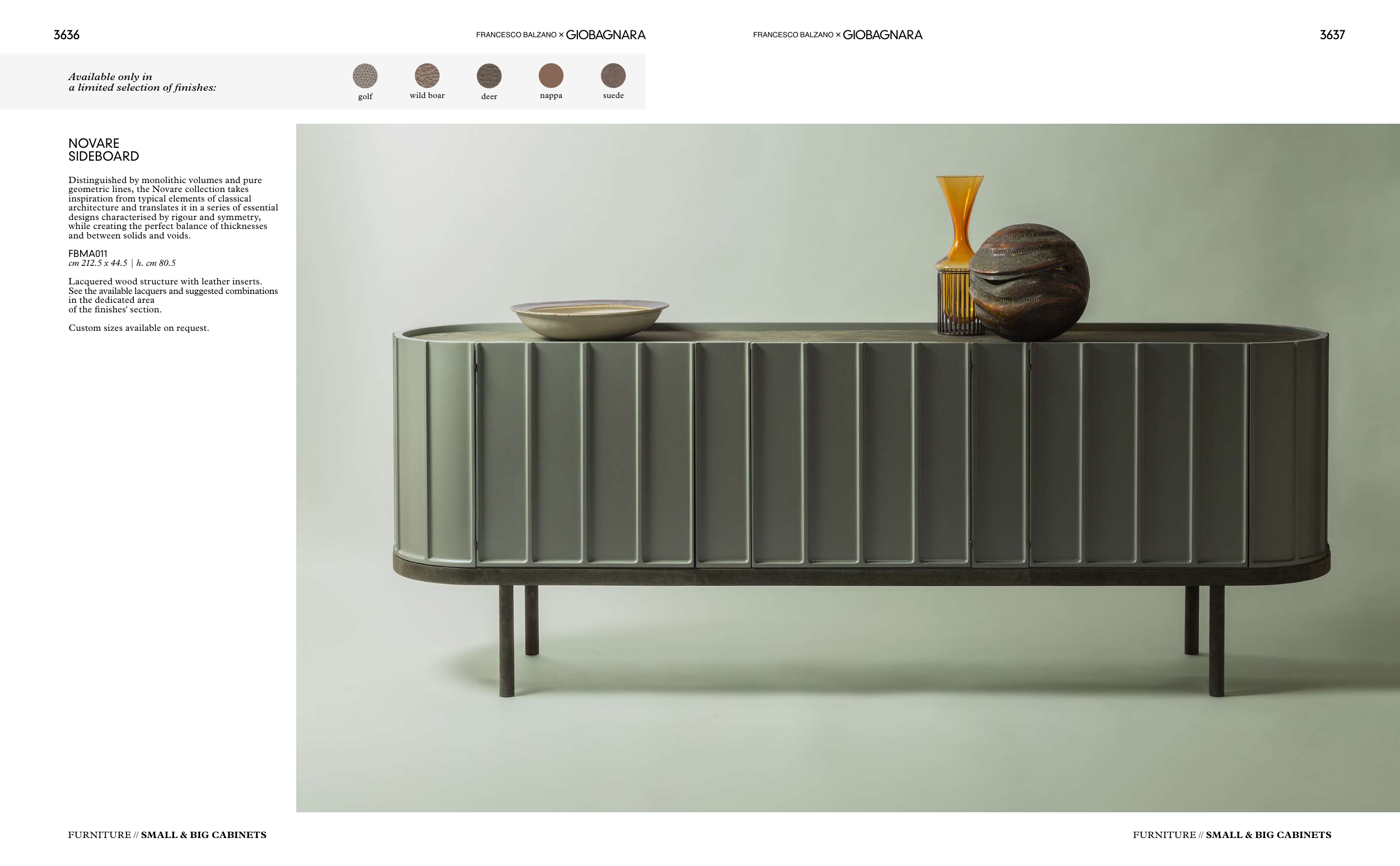The image size is (1400, 866).
Task: Click the left footer Small & Big Cabinets
Action: pos(203,835)
